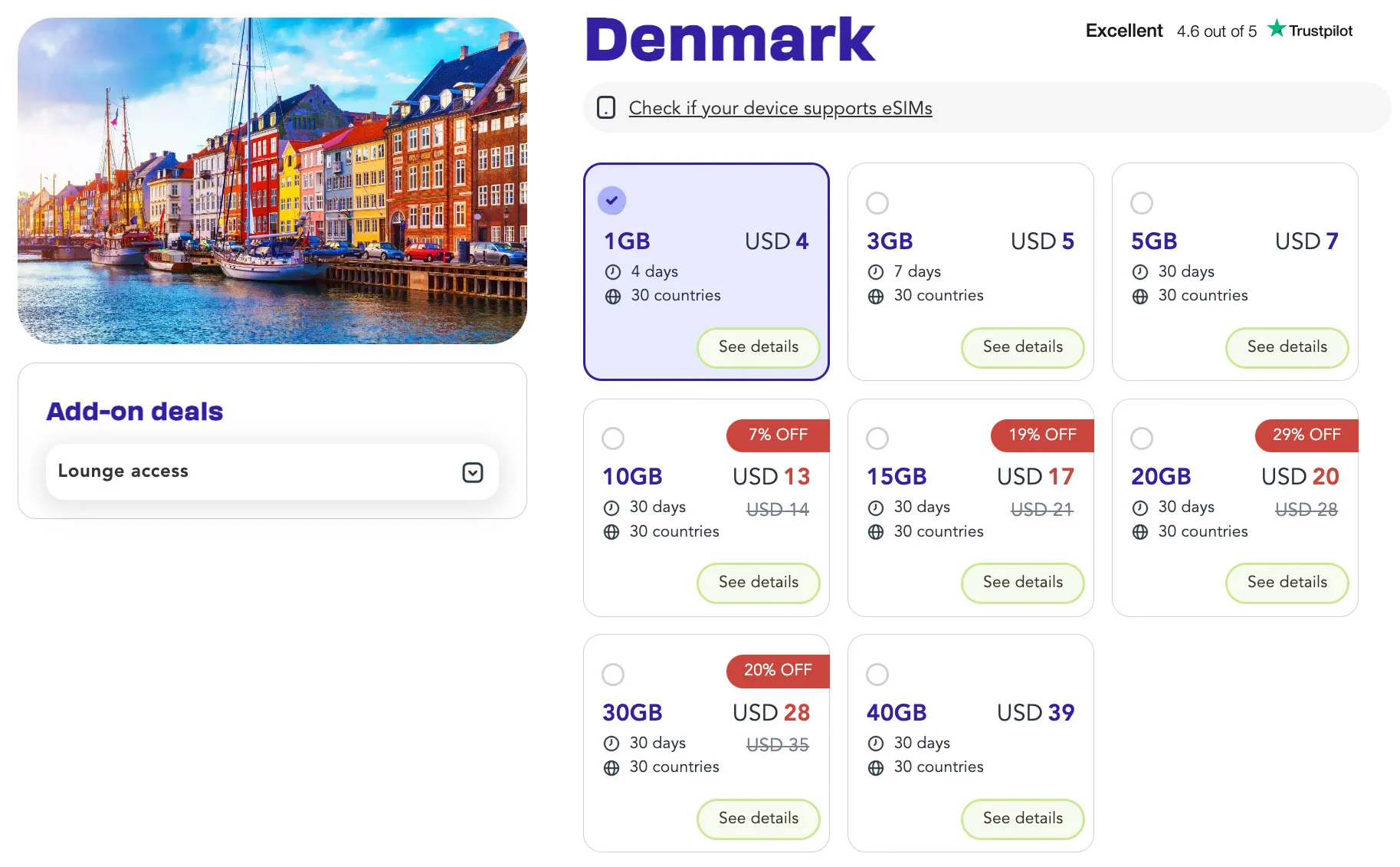
Task: Click the globe icon on the 5GB plan
Action: click(1139, 297)
